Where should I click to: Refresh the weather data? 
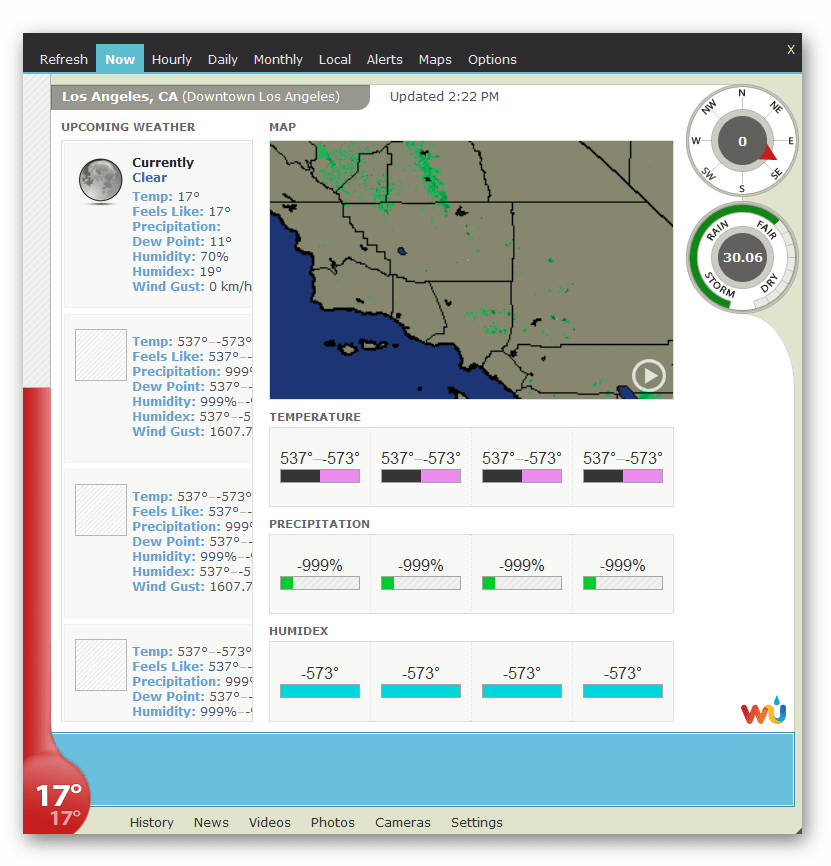[63, 59]
